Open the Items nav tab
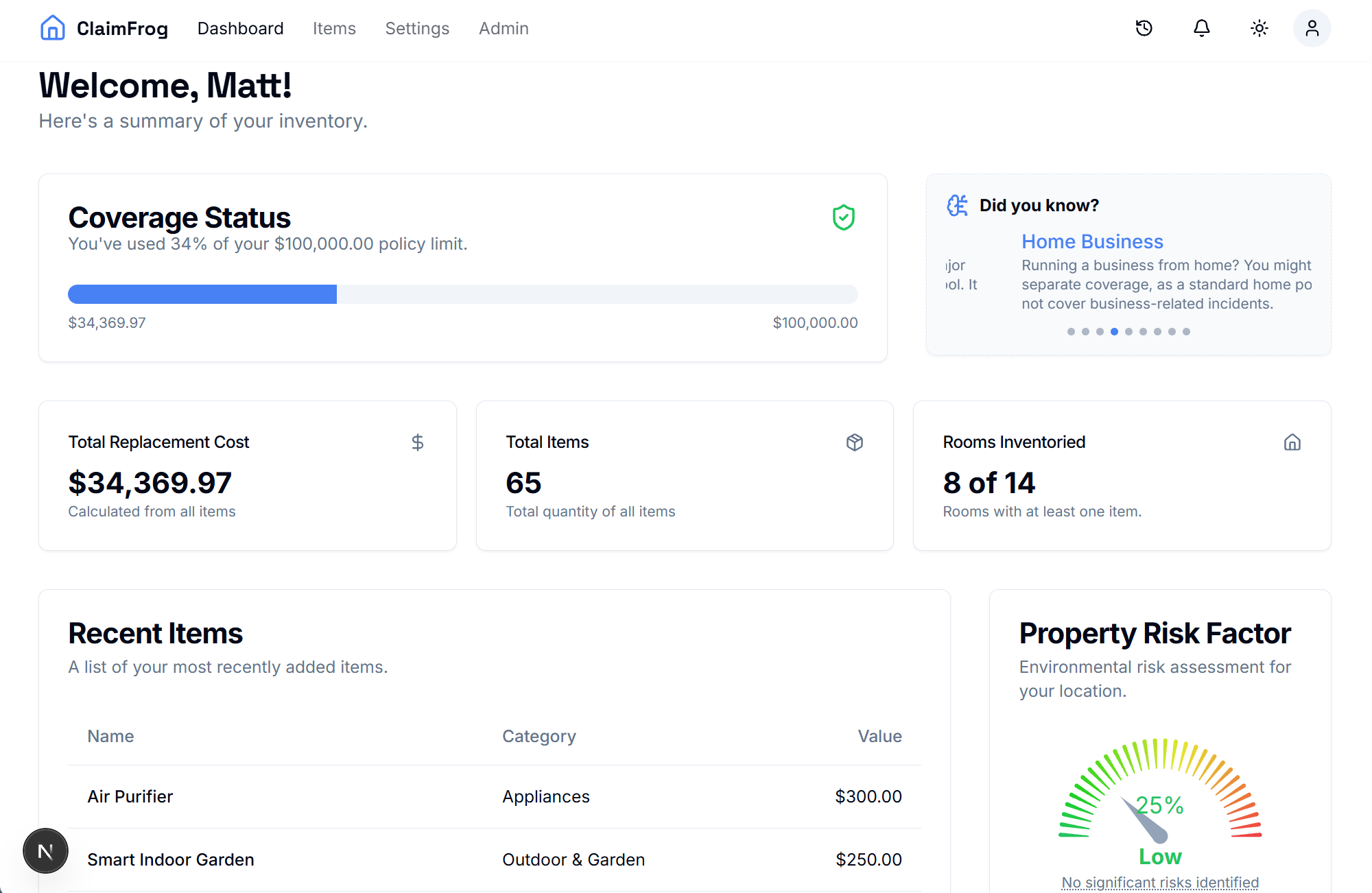Image resolution: width=1372 pixels, height=893 pixels. tap(334, 28)
